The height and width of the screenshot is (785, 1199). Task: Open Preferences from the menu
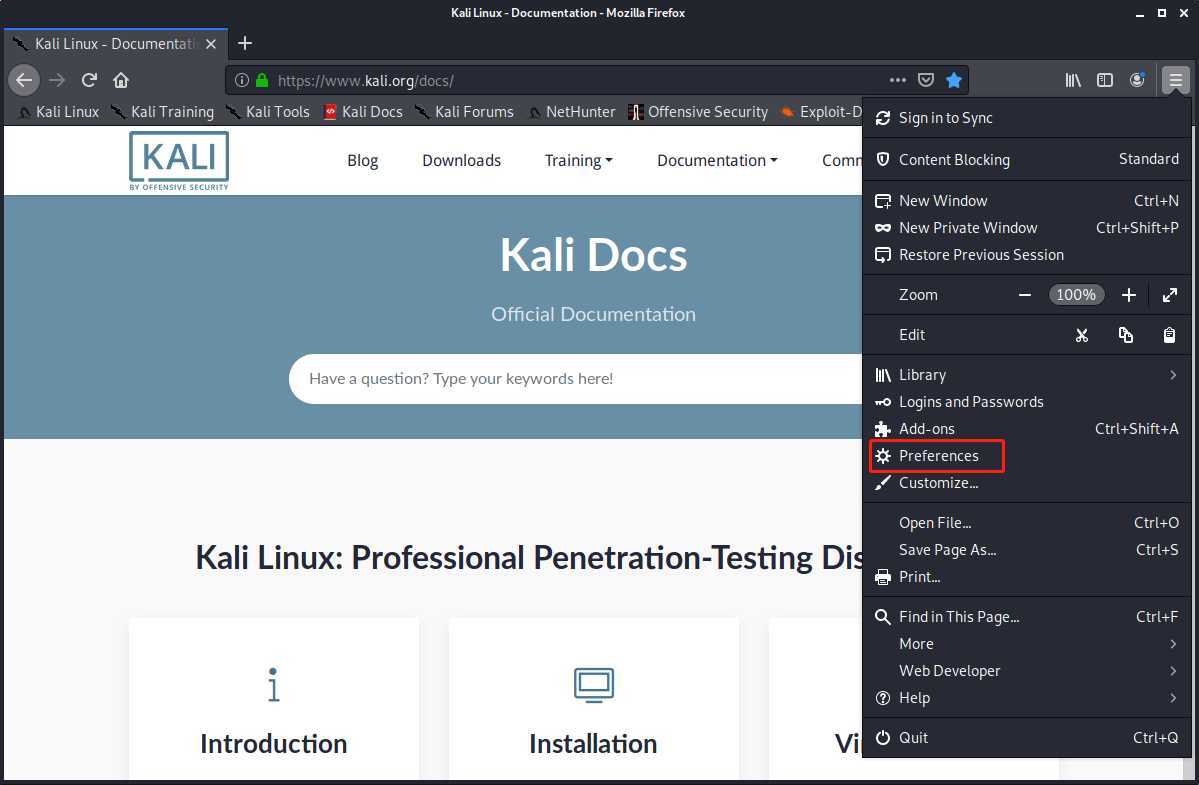tap(1026, 456)
